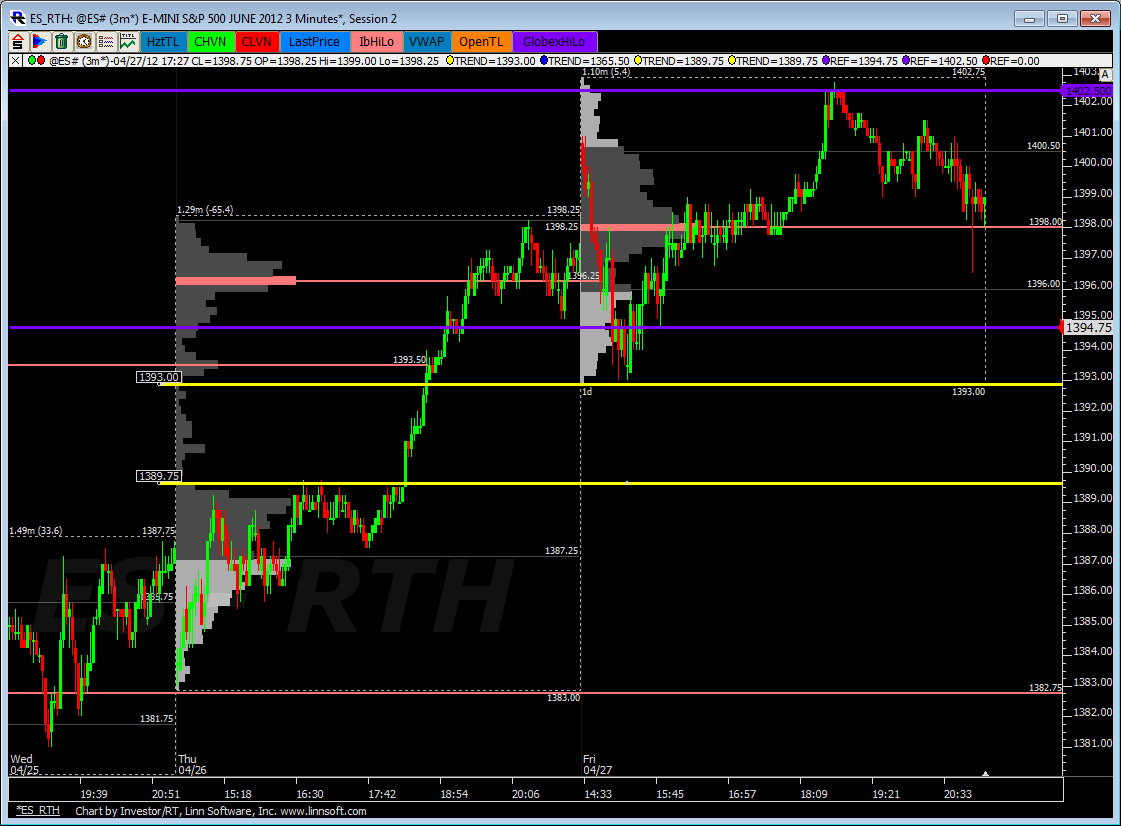1121x826 pixels.
Task: Click blue TREND=1365.50 legend marker
Action: [x=544, y=61]
